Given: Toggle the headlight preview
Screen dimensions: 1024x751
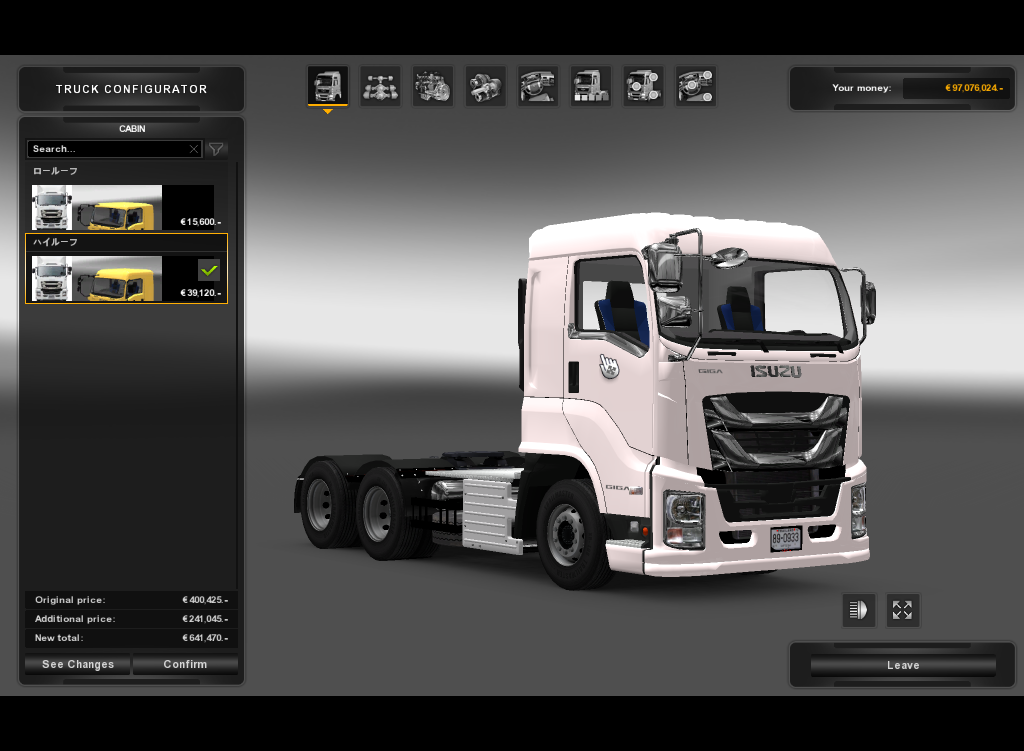Looking at the screenshot, I should [x=858, y=610].
